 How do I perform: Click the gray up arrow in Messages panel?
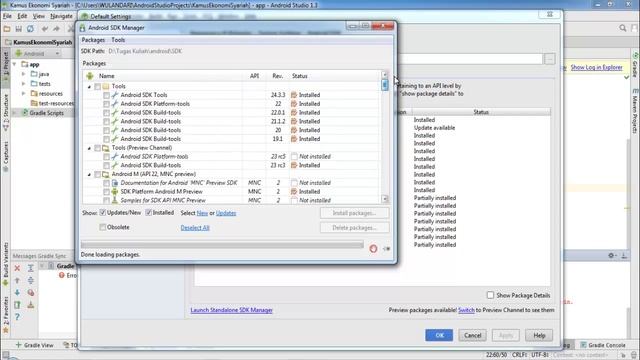[17, 280]
